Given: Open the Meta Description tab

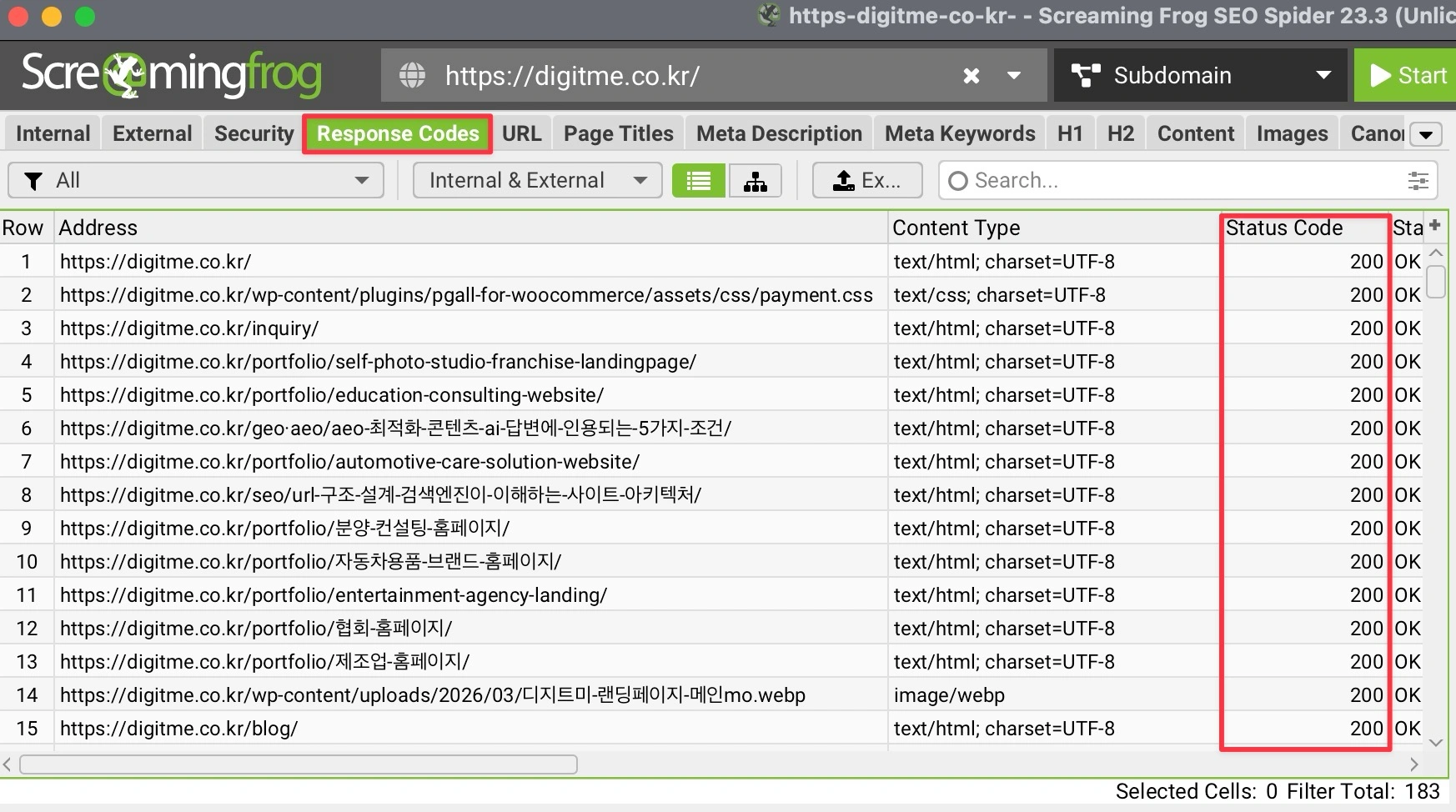Looking at the screenshot, I should [780, 133].
